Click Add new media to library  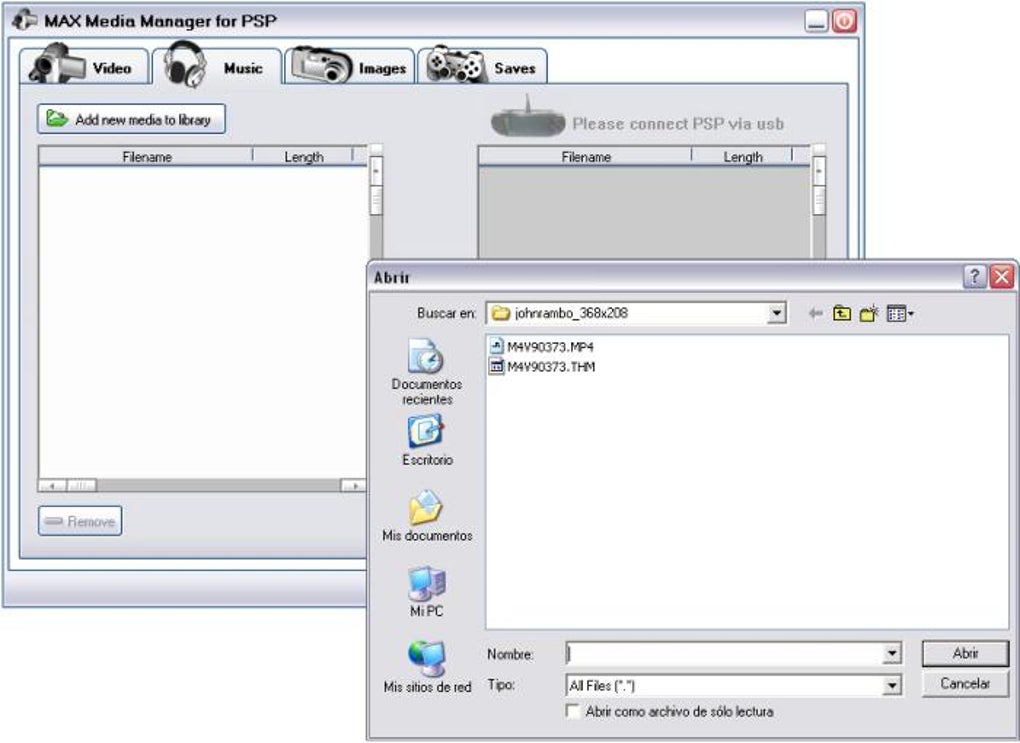point(131,119)
